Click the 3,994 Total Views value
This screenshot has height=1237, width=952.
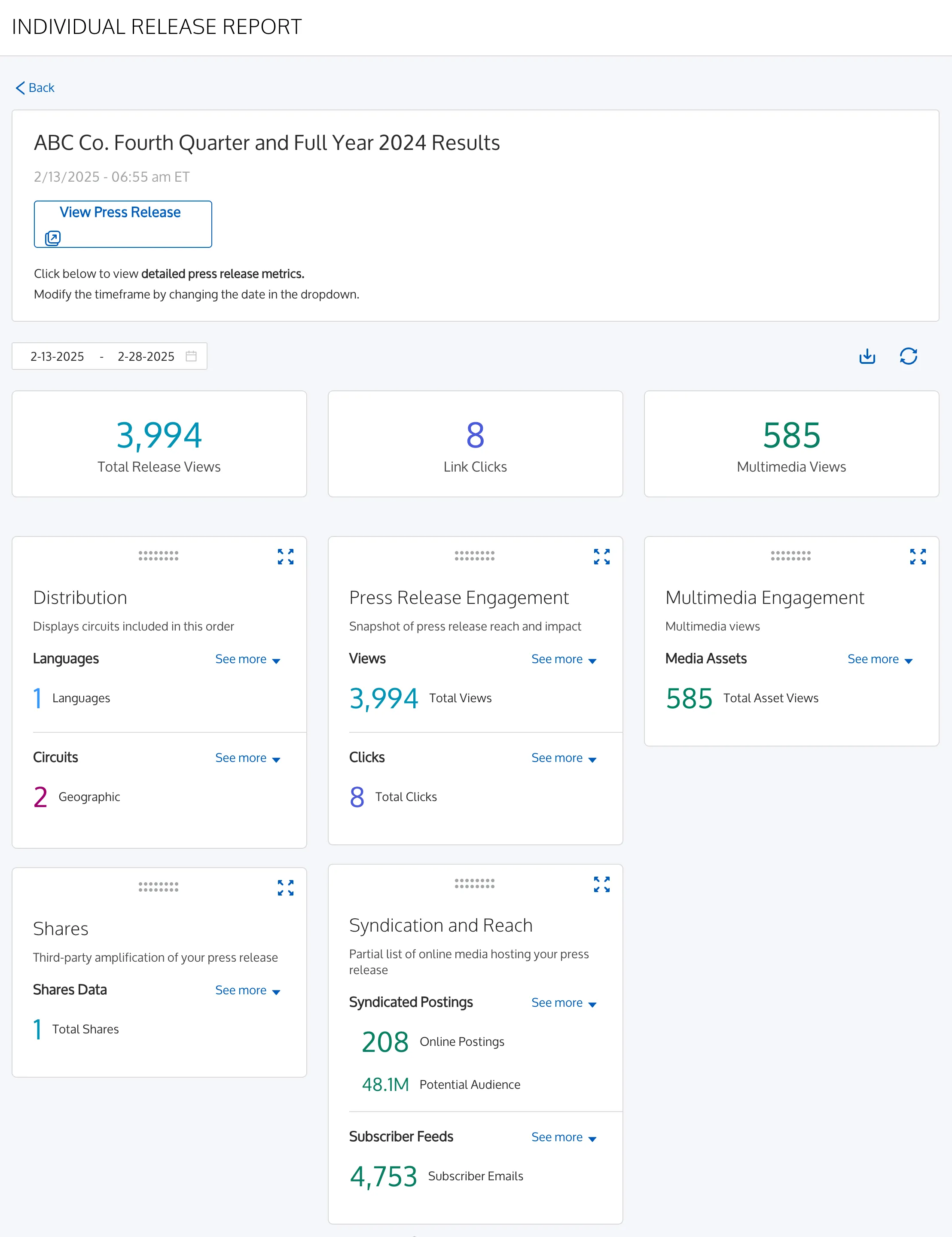pos(384,699)
